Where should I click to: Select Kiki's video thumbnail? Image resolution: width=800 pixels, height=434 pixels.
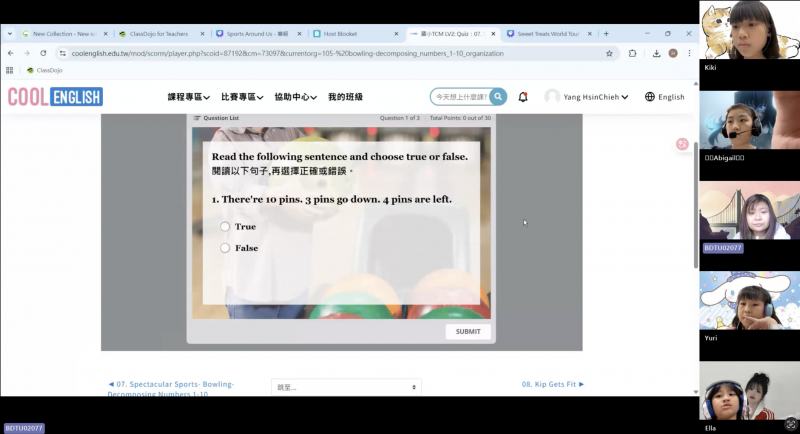coord(749,30)
